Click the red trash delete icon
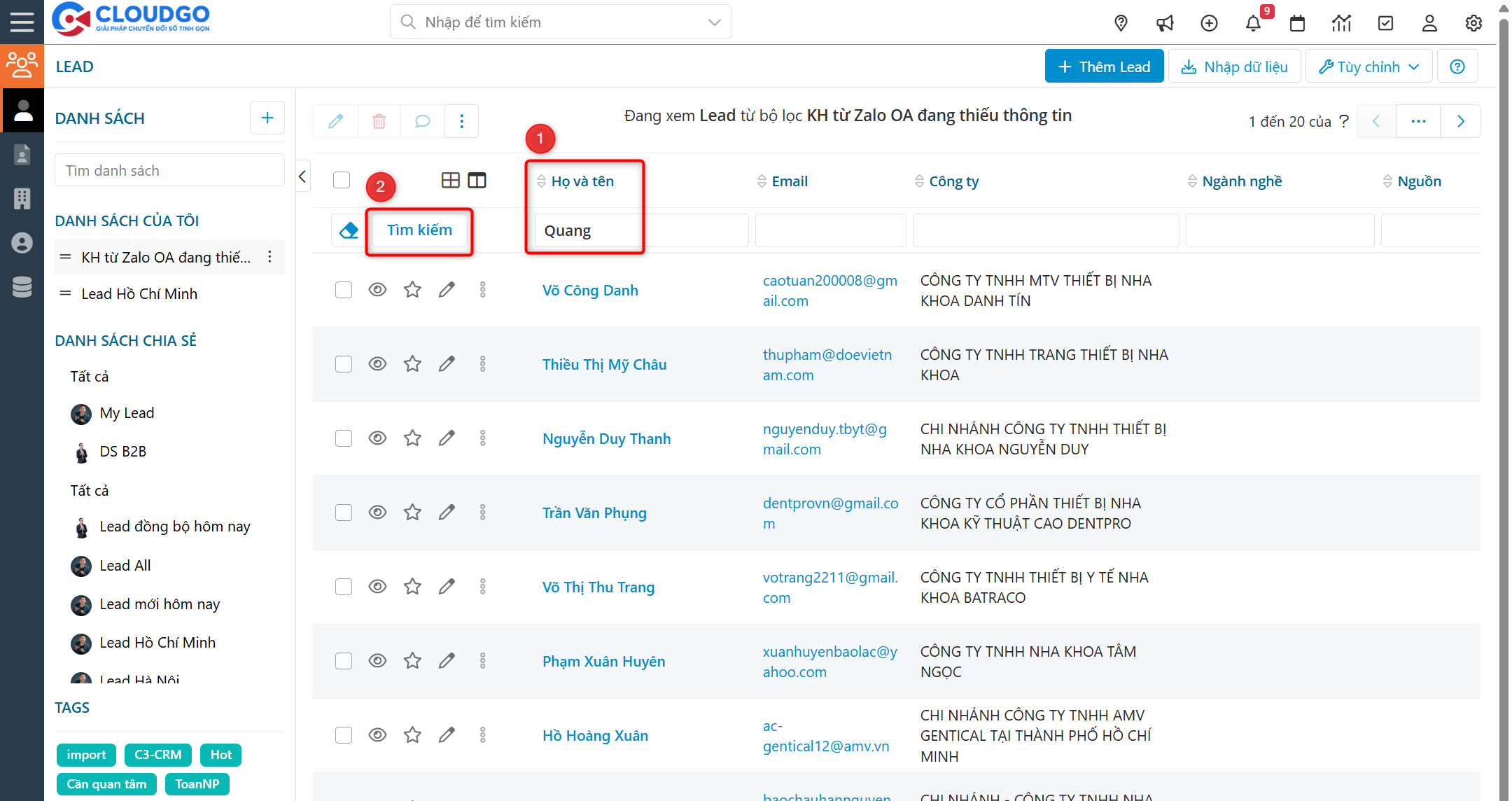 379,121
